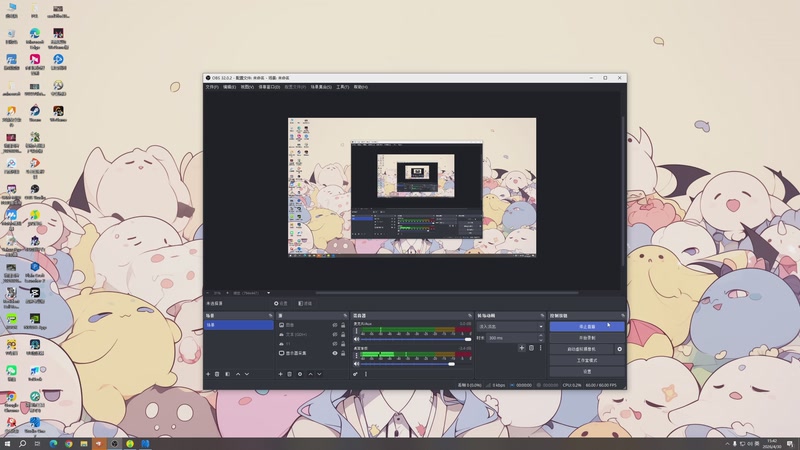This screenshot has width=800, height=450.
Task: Open scene filters icon in Scenes toolbar
Action: (228, 374)
